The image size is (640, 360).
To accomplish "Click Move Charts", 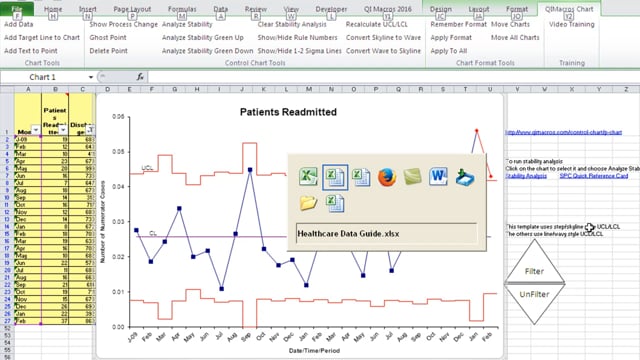I will (510, 24).
